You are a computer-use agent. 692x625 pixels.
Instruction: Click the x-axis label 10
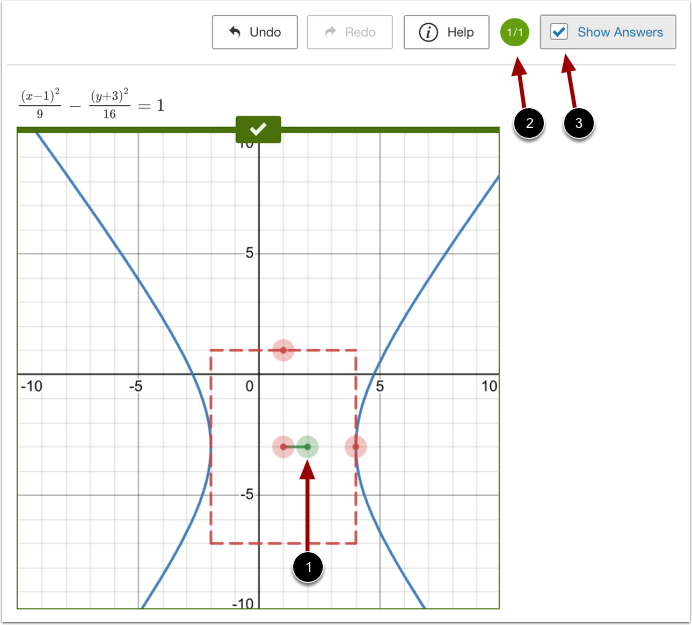(489, 386)
